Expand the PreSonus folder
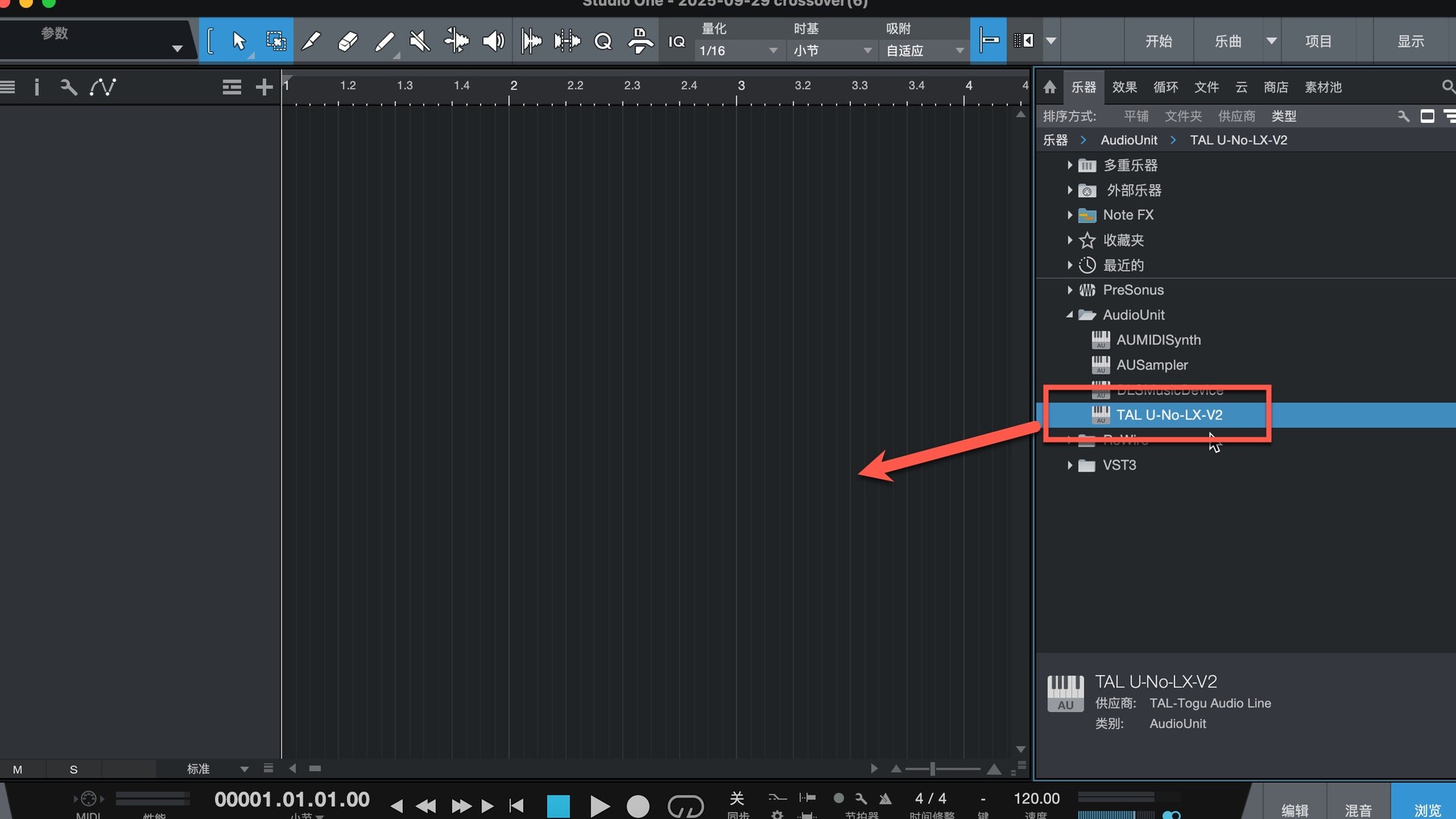This screenshot has height=819, width=1456. pos(1069,290)
